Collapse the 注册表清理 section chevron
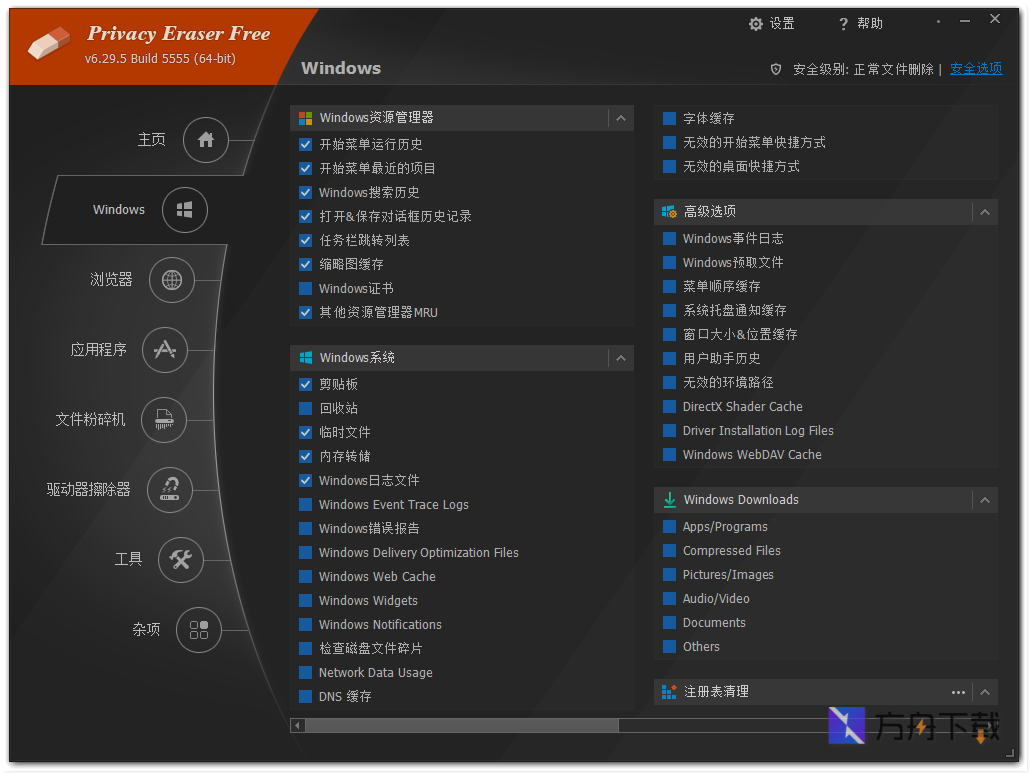The width and height of the screenshot is (1031, 775). pyautogui.click(x=984, y=692)
